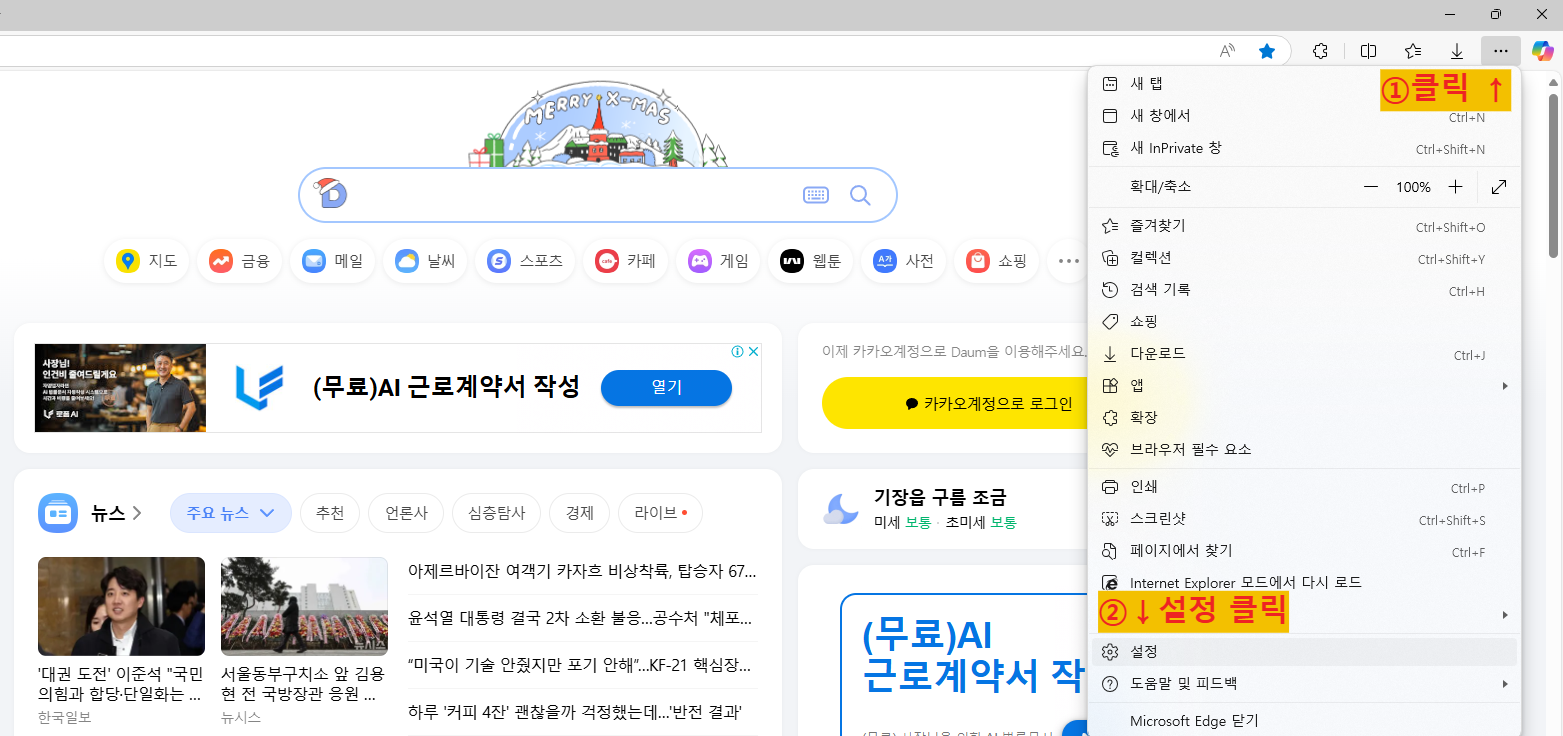Image resolution: width=1563 pixels, height=736 pixels.
Task: Click the vertical page scrollbar thumb
Action: [x=1554, y=175]
